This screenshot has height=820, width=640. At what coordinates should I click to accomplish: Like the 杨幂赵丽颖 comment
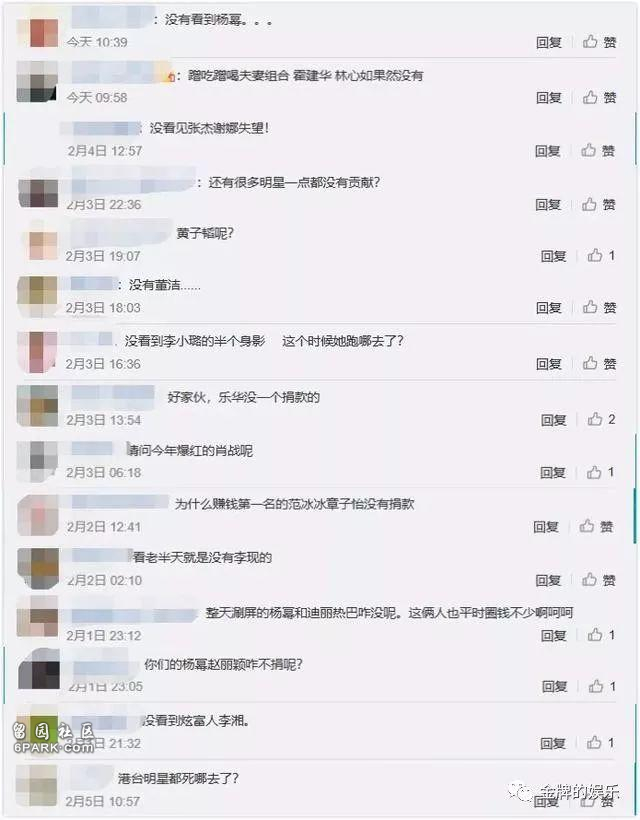coord(602,686)
